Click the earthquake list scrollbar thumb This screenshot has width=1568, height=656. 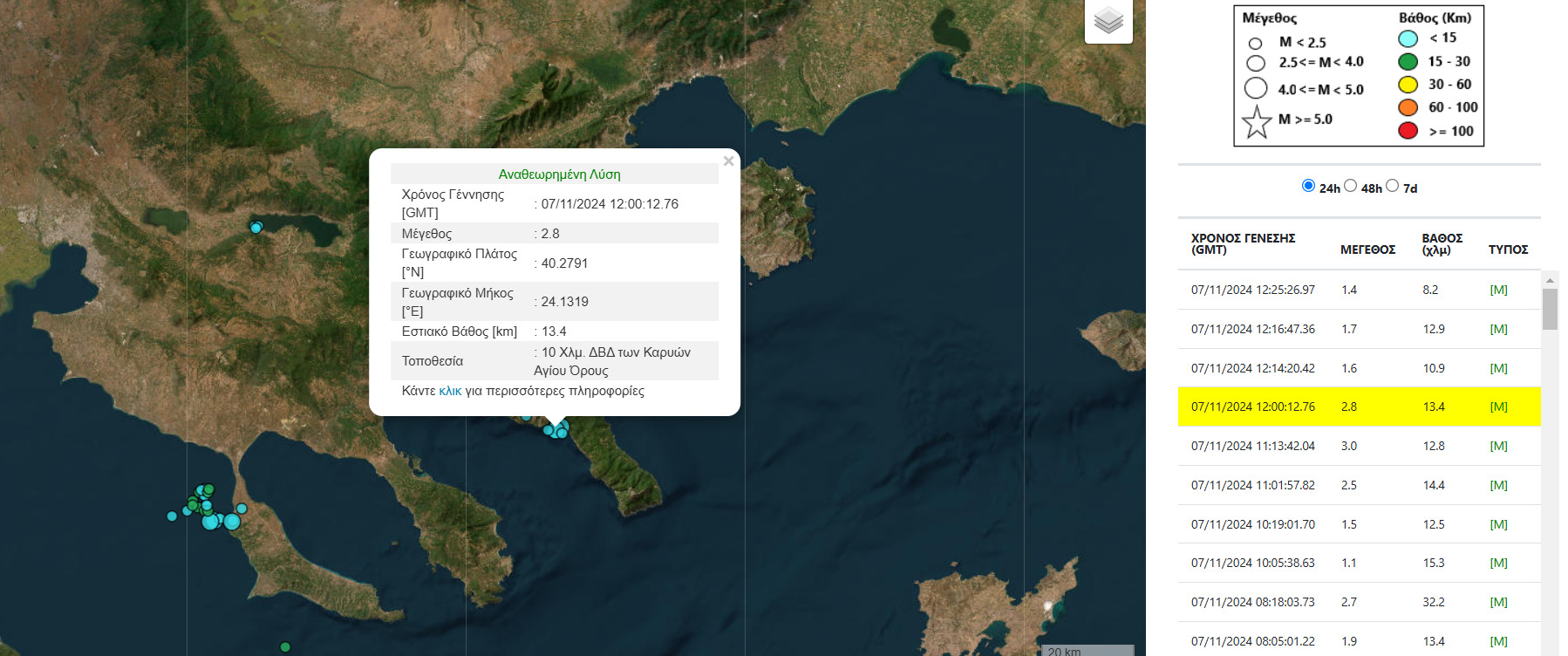1550,309
